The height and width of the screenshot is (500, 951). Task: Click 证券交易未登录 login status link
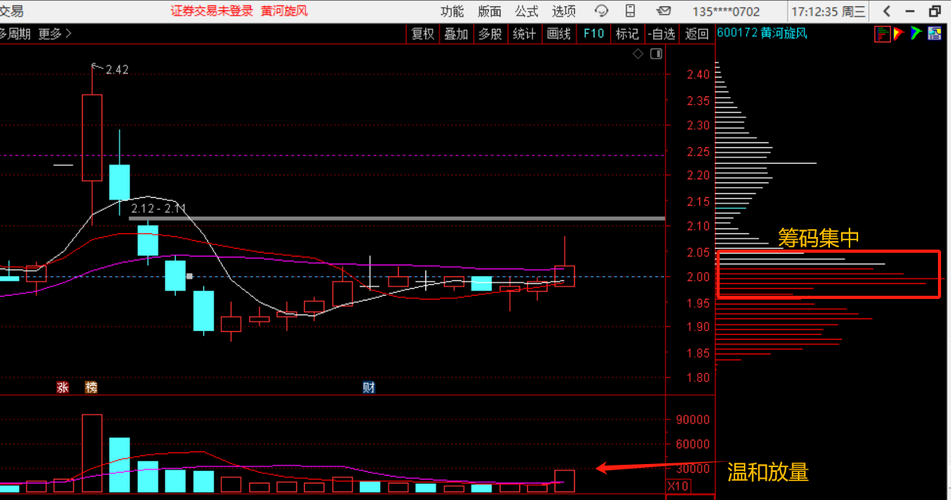[212, 11]
